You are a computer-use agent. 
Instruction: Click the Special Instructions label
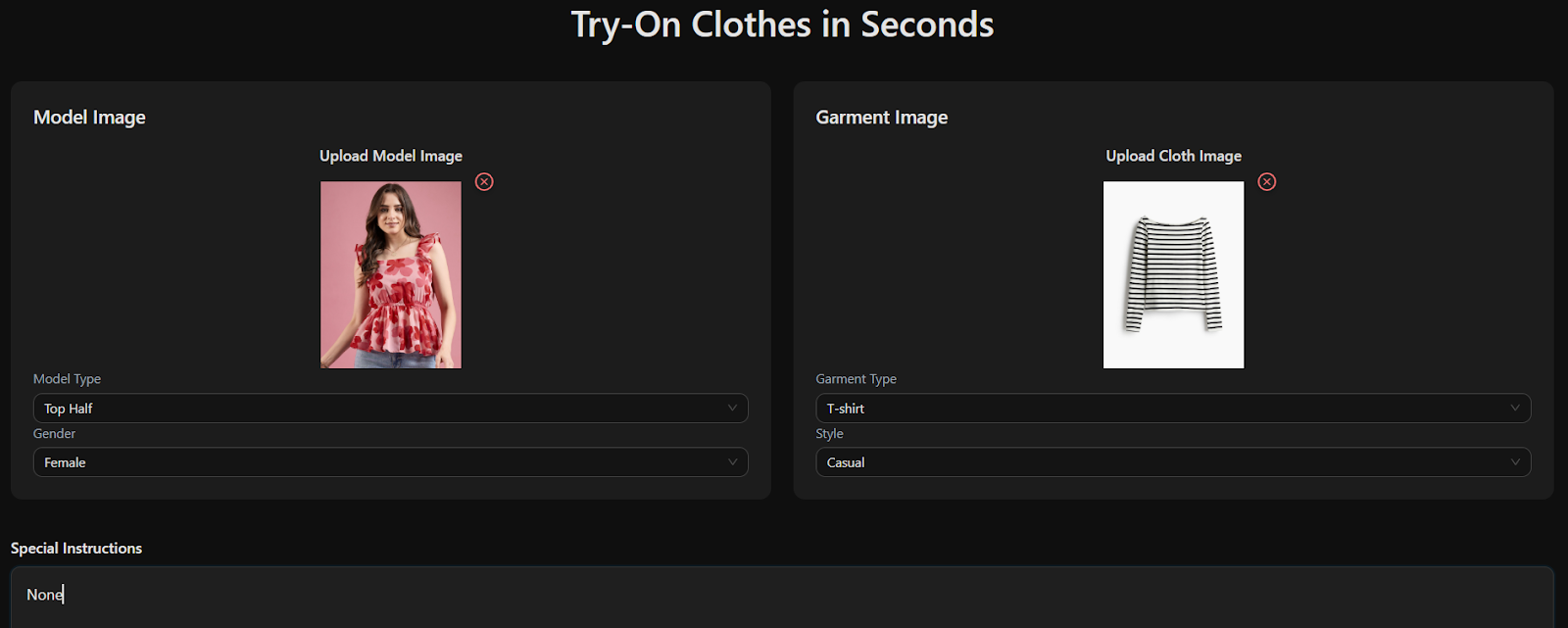coord(76,549)
